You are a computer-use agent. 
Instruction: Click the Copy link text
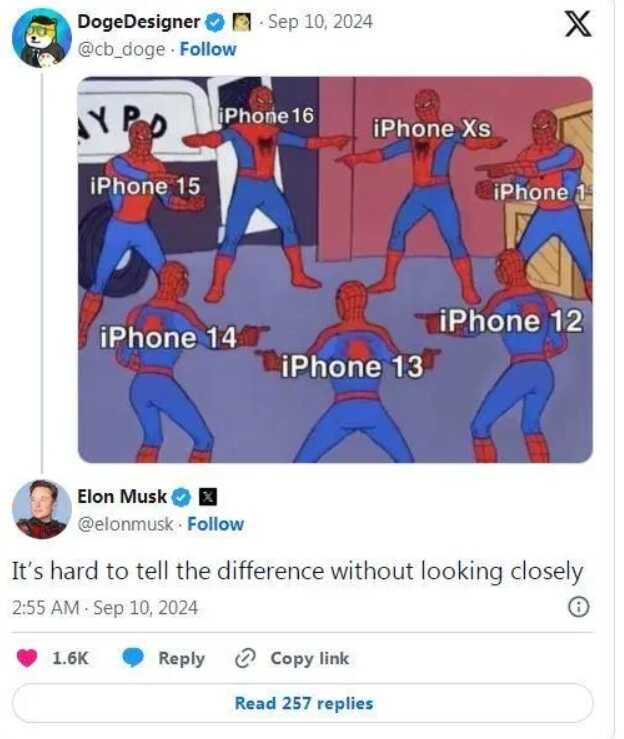click(x=310, y=658)
